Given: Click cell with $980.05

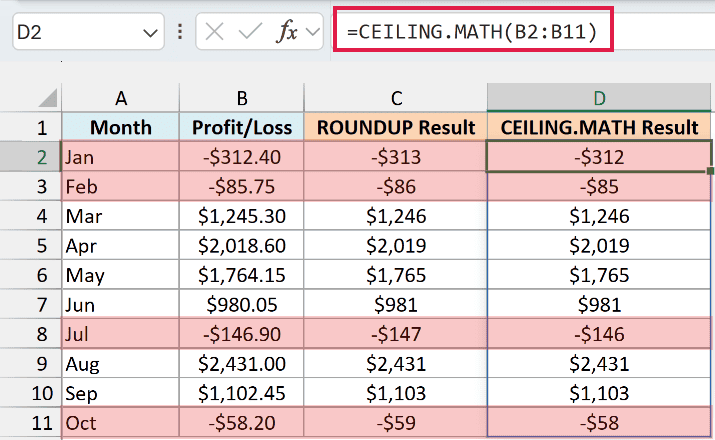Looking at the screenshot, I should [242, 305].
